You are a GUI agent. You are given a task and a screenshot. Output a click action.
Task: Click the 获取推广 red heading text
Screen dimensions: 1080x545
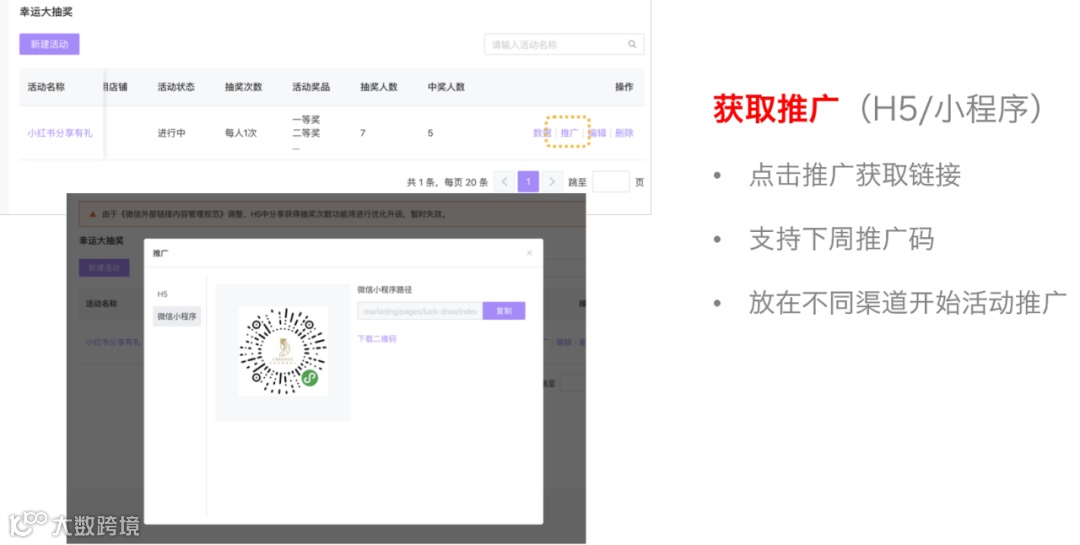(x=776, y=109)
